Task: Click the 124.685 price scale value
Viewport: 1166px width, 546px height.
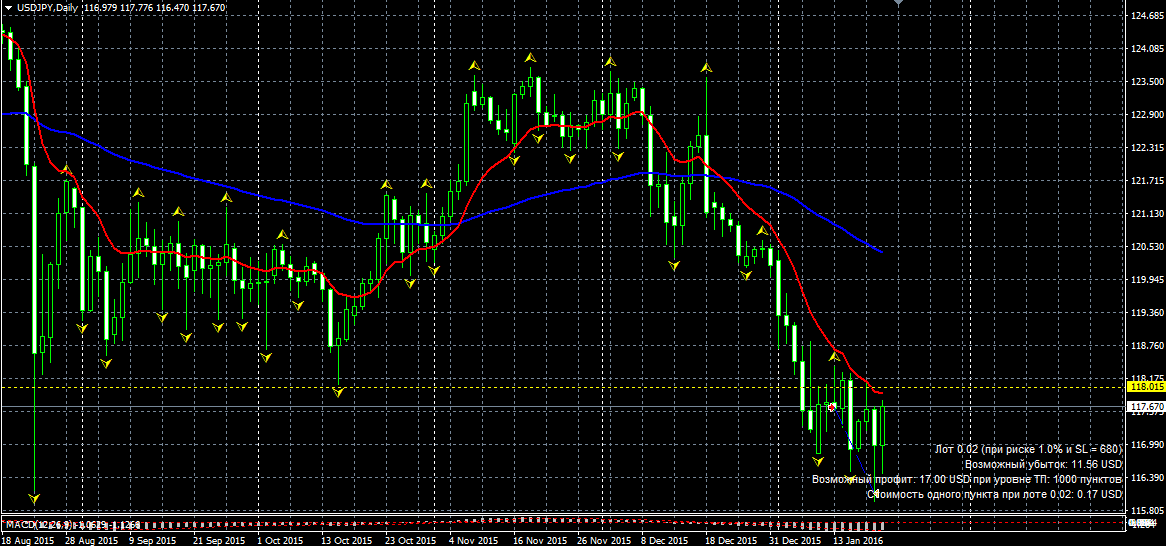Action: tap(1146, 15)
